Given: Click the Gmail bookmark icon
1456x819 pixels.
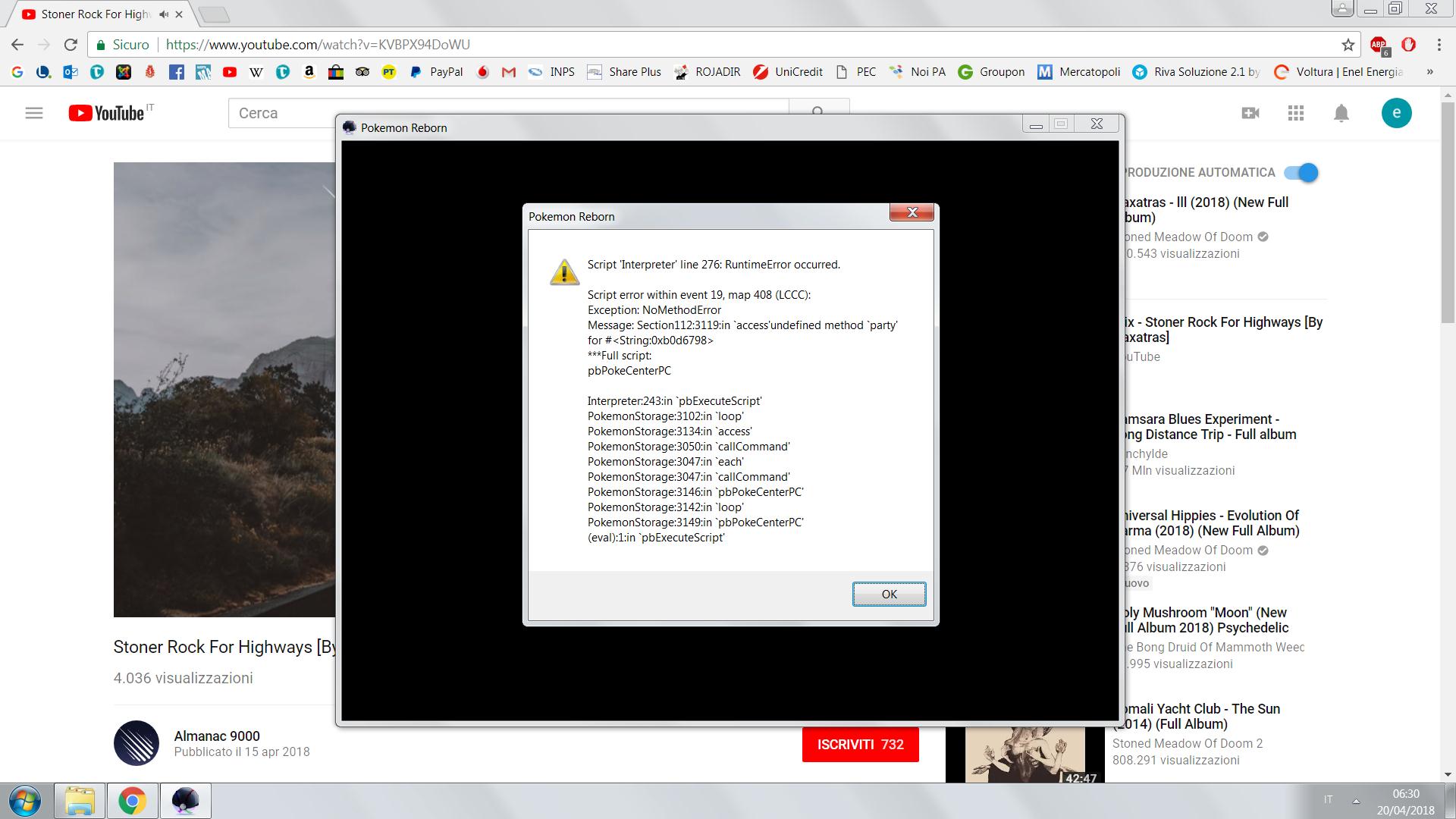Looking at the screenshot, I should tap(509, 72).
